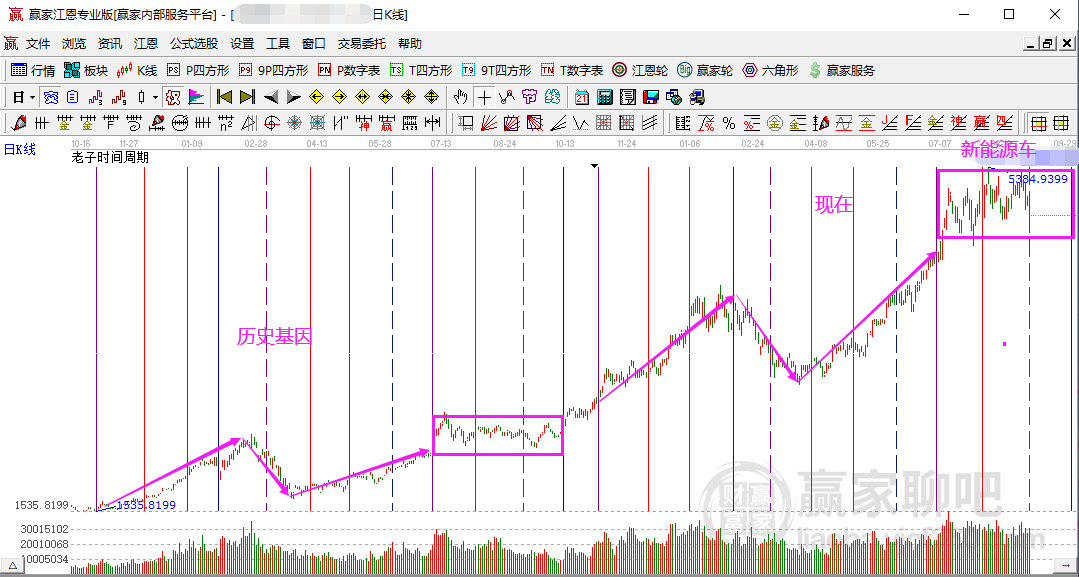
Task: Restore the inner chart window
Action: [x=1047, y=43]
